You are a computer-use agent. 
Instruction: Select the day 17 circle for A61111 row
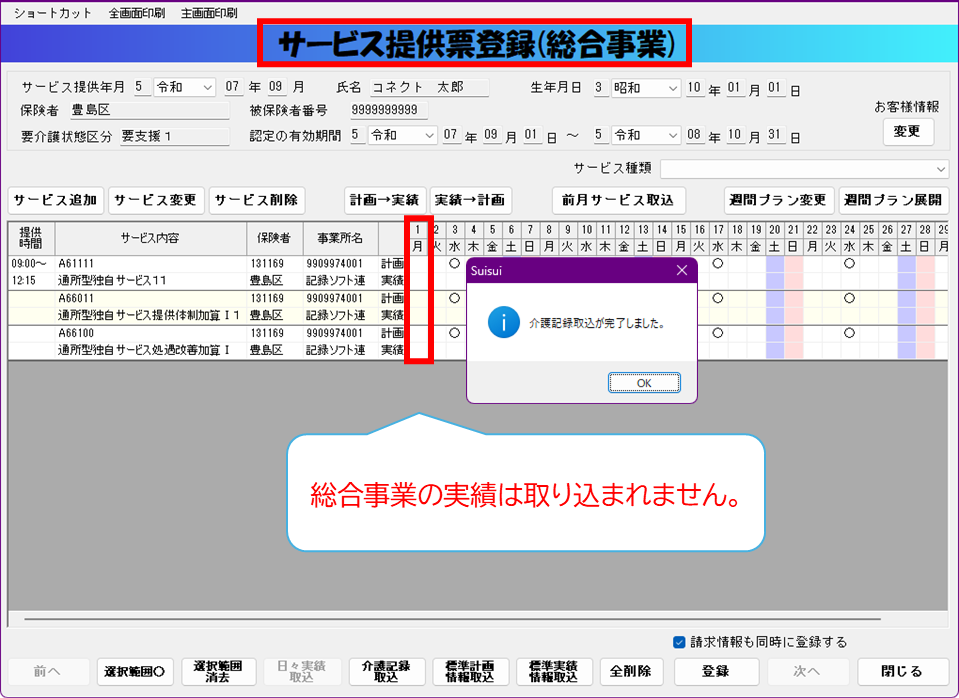[x=717, y=264]
